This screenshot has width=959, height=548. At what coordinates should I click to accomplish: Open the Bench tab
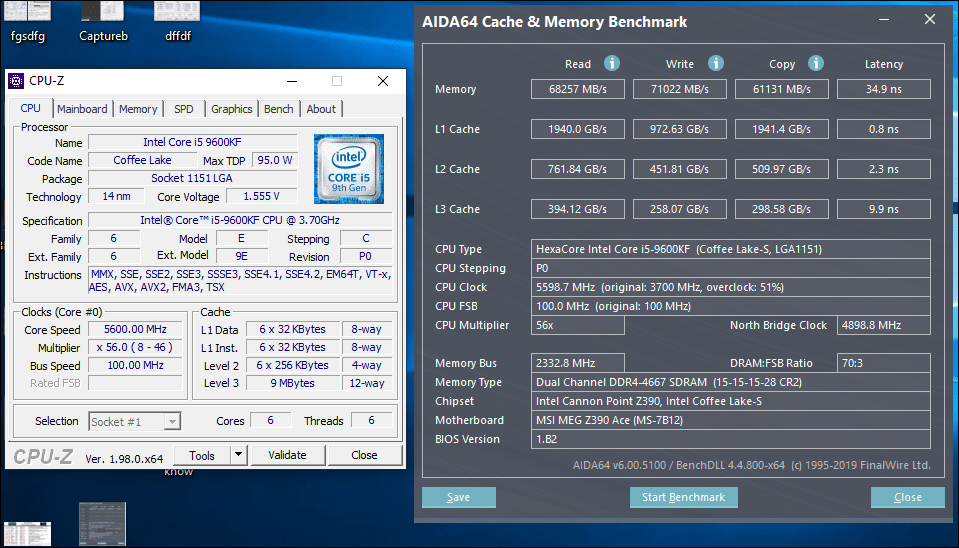[x=279, y=109]
